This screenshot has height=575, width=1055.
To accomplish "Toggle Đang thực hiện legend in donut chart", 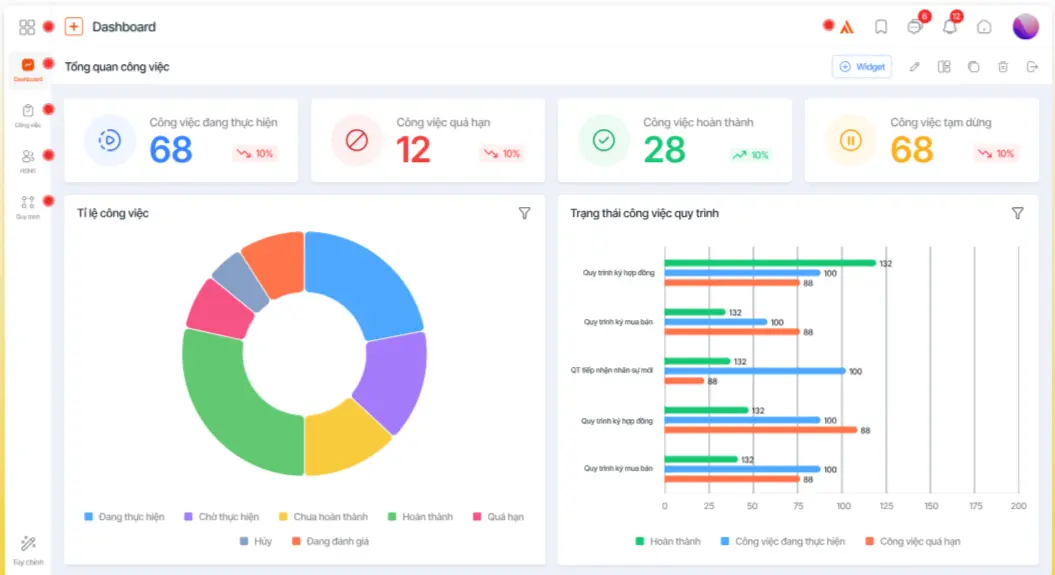I will 124,516.
